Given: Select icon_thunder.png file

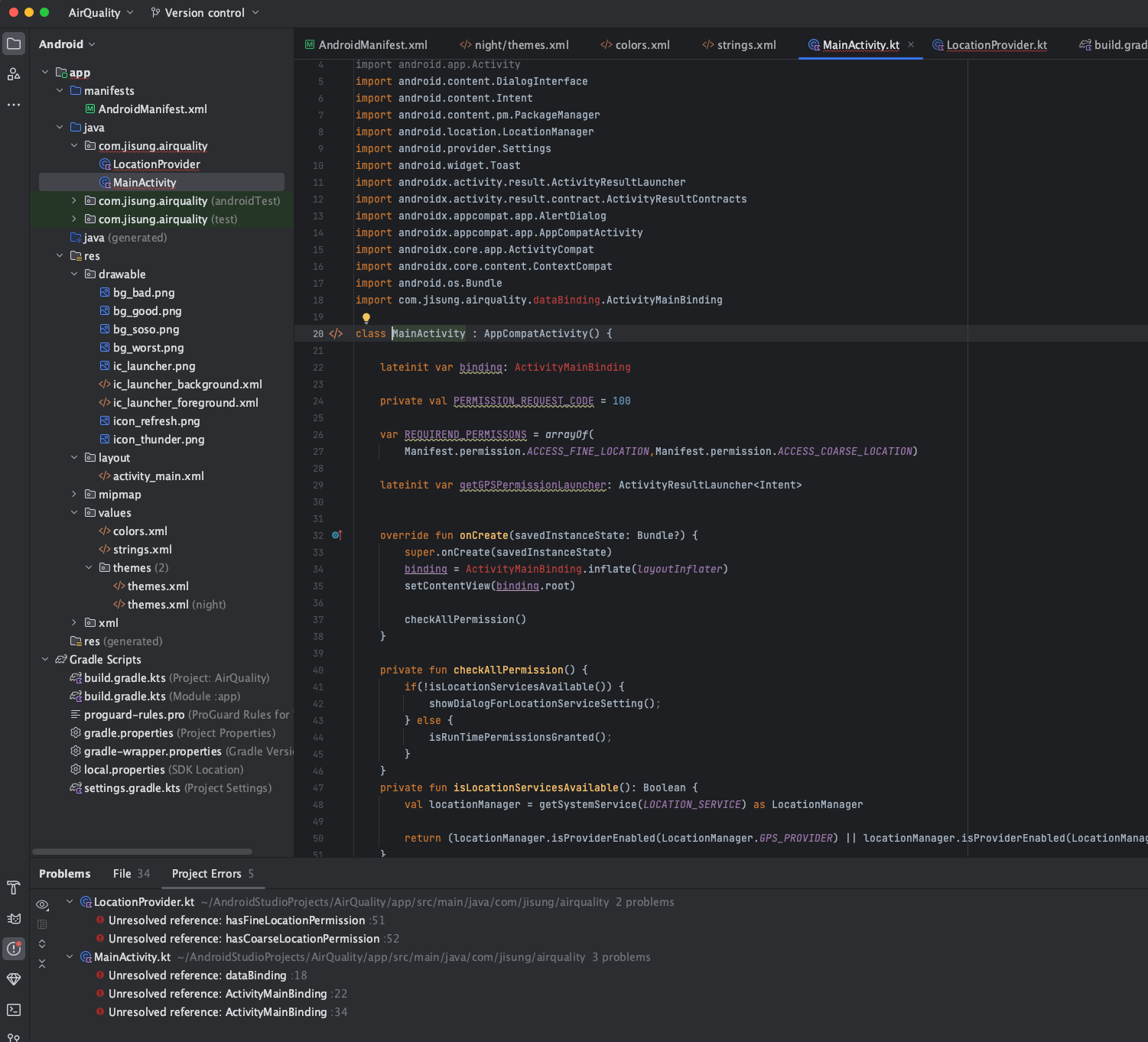Looking at the screenshot, I should [x=158, y=439].
